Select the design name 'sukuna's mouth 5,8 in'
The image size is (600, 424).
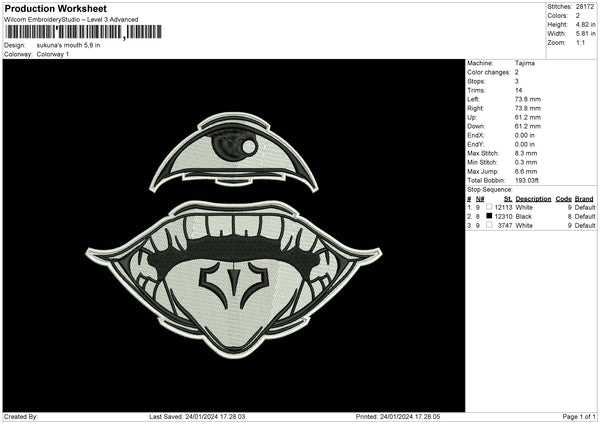(68, 45)
